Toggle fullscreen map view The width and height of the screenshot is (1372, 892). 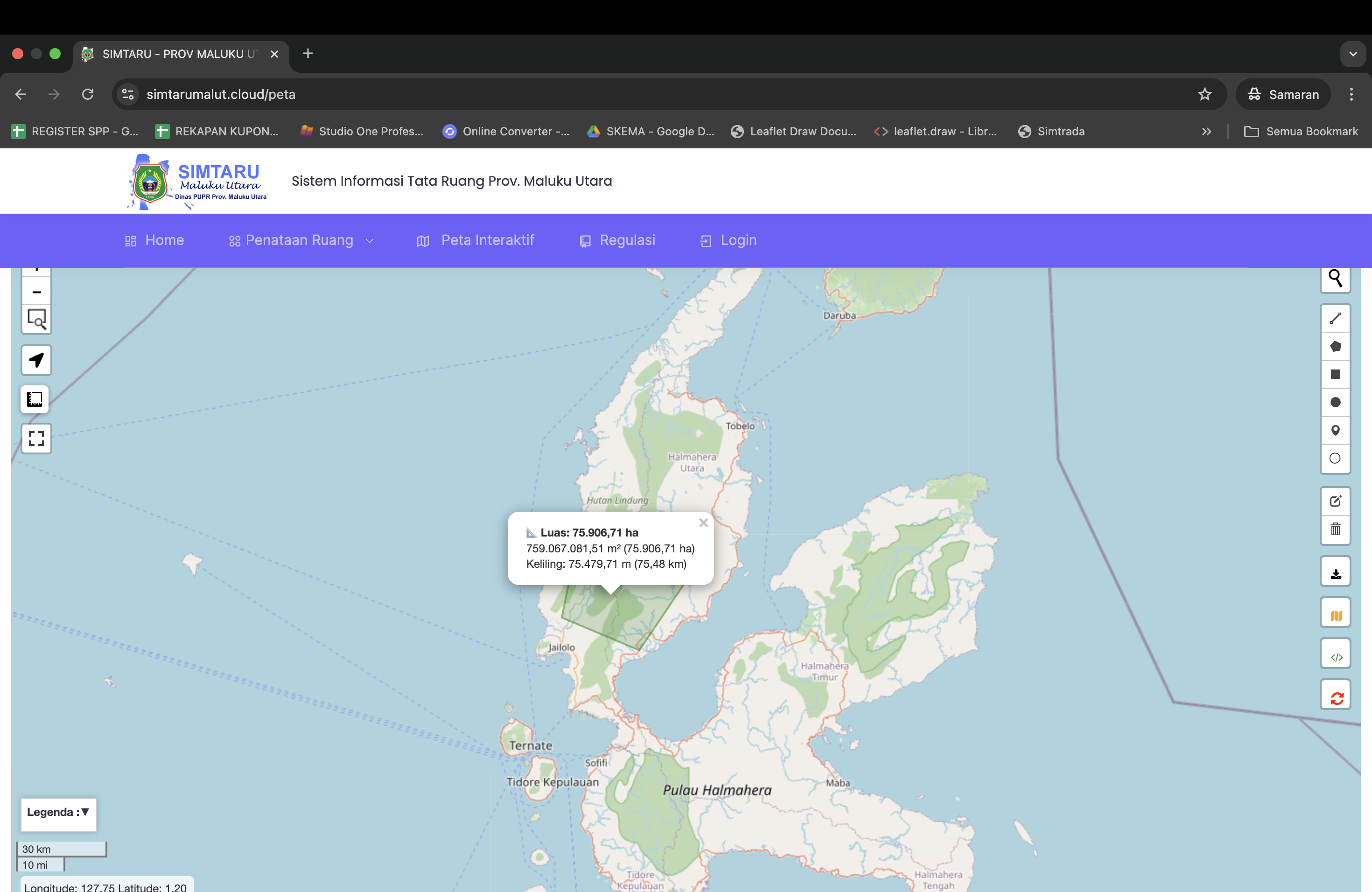coord(36,439)
